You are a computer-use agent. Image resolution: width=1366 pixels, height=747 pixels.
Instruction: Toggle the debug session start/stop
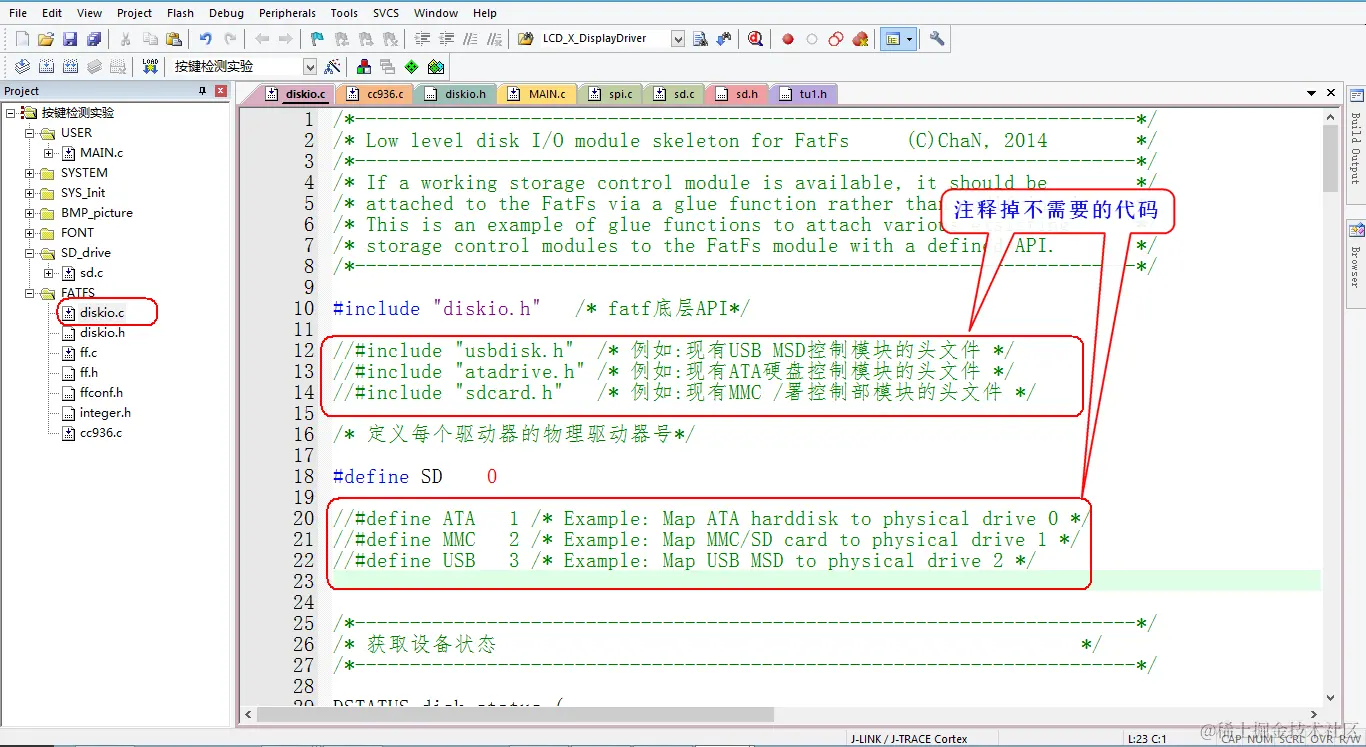[755, 39]
